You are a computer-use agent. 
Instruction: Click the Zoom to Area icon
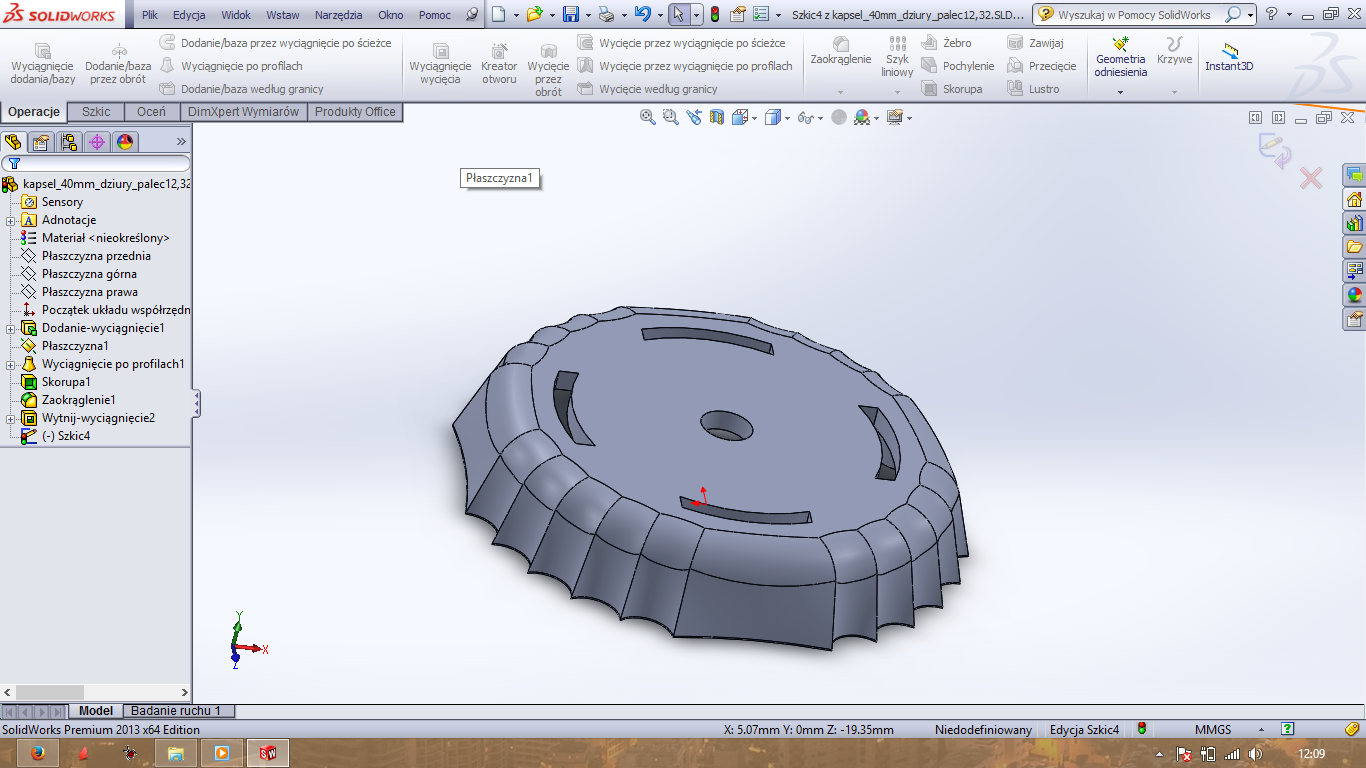pos(671,117)
